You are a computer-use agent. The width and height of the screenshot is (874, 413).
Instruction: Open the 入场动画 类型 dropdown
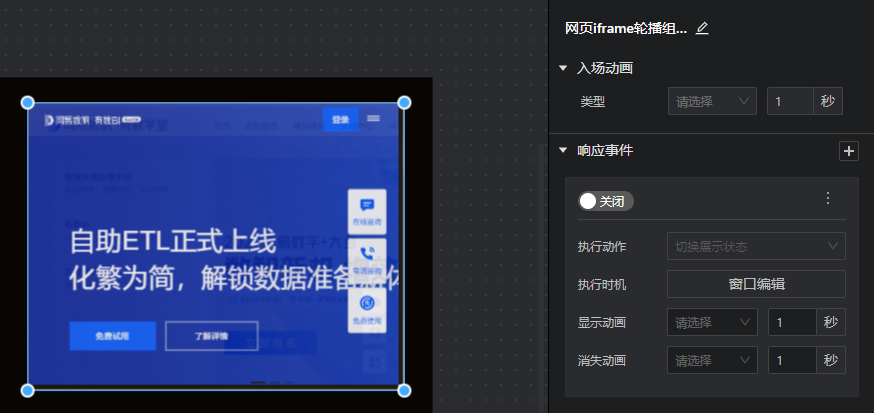click(712, 101)
